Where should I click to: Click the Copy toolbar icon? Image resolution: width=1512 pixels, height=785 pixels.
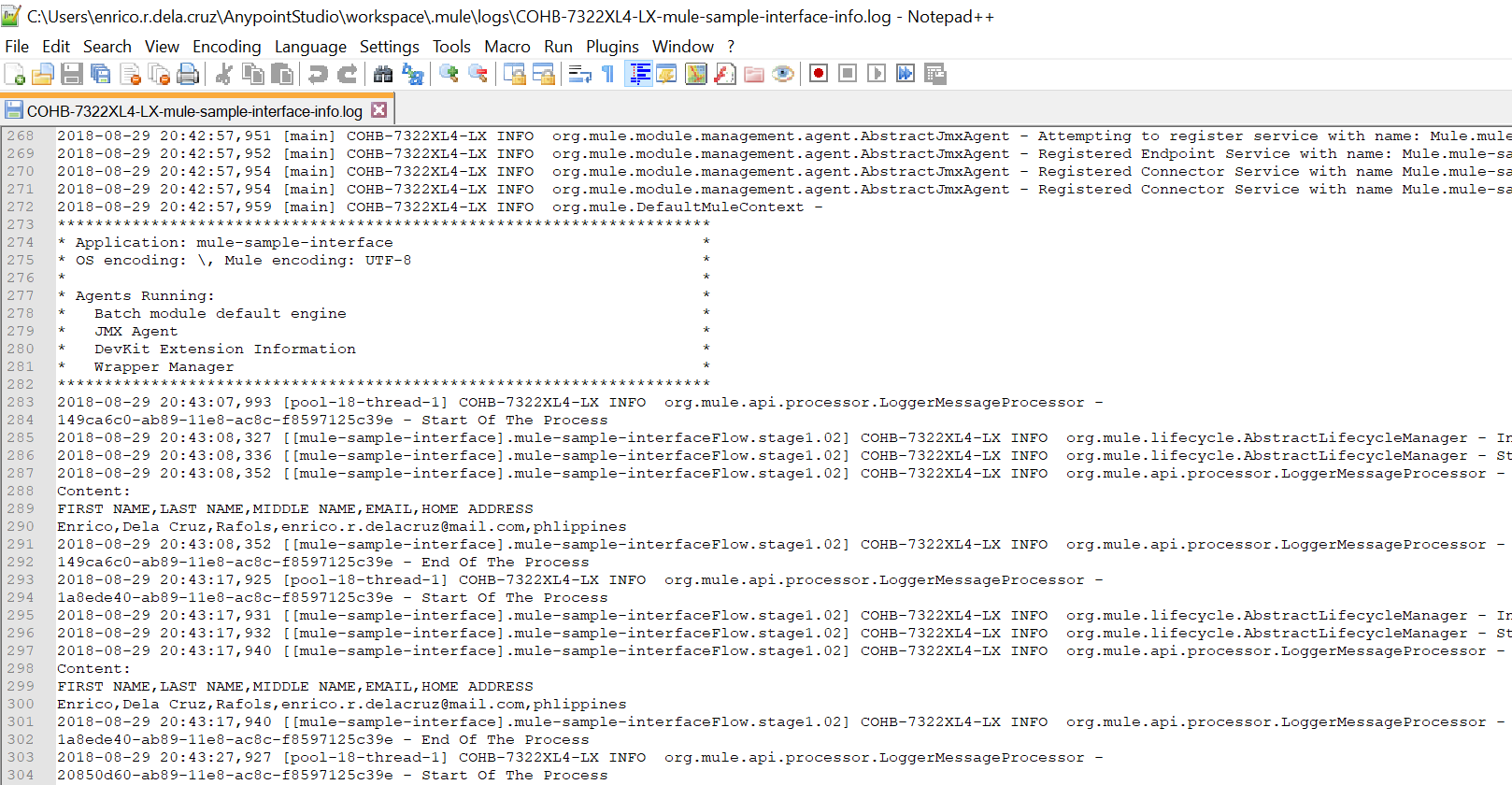tap(253, 74)
